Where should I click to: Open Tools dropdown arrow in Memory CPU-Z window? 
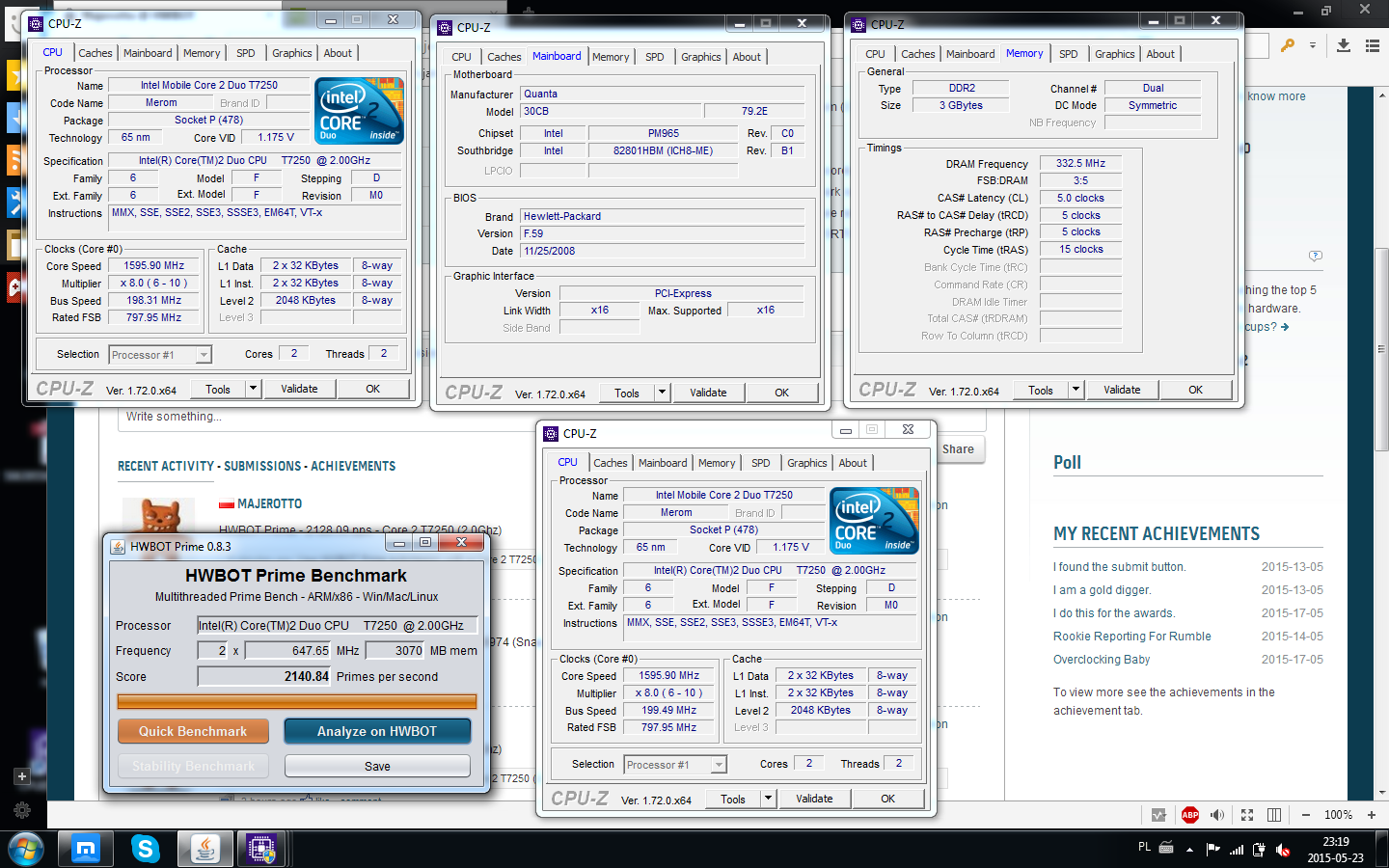point(1076,390)
